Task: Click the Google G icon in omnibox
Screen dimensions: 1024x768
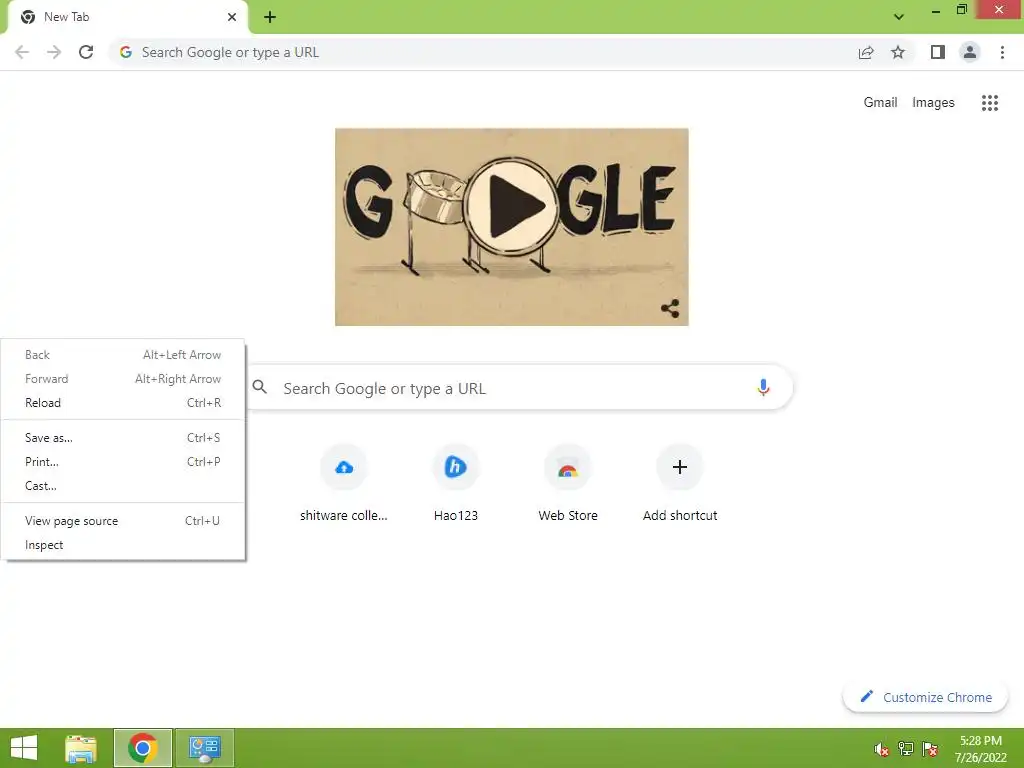Action: click(x=126, y=52)
